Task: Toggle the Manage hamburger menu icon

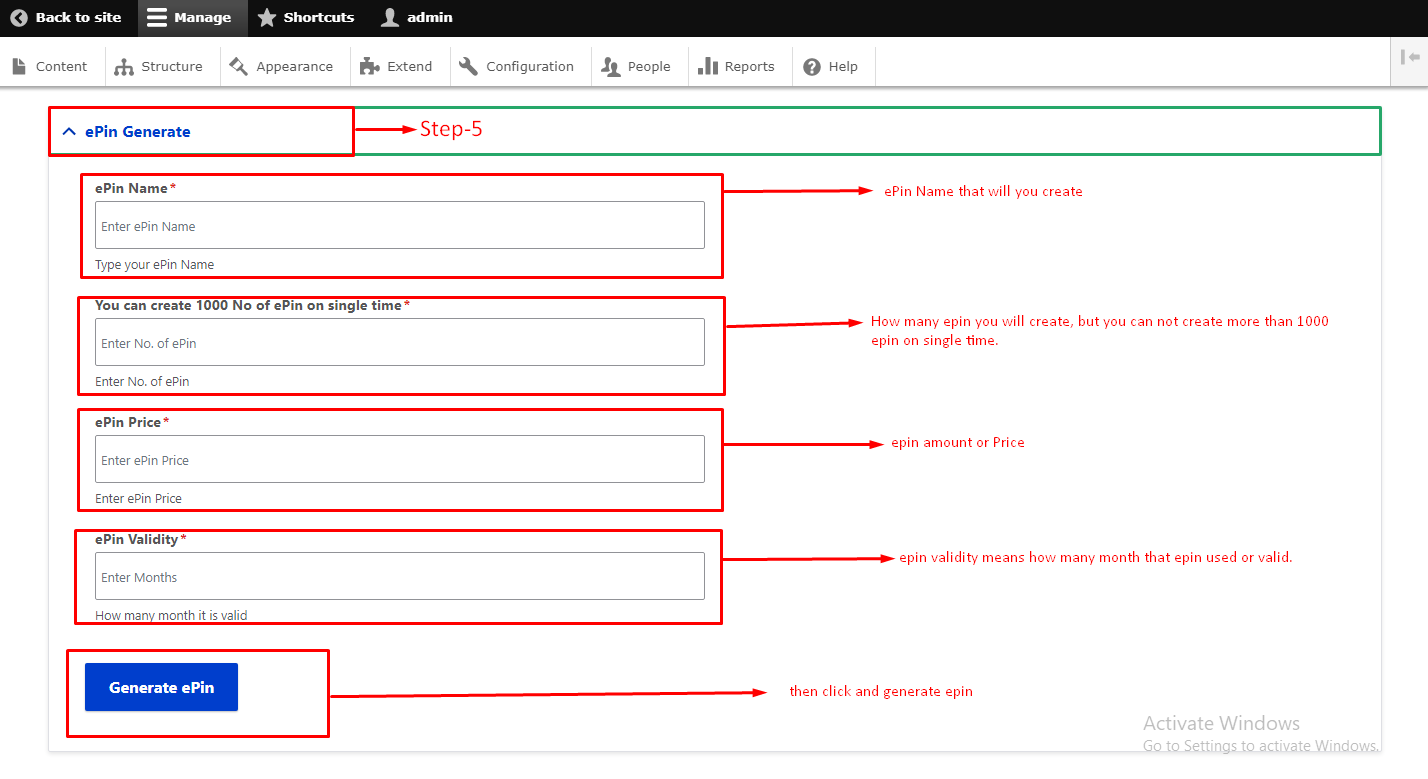Action: tap(157, 18)
